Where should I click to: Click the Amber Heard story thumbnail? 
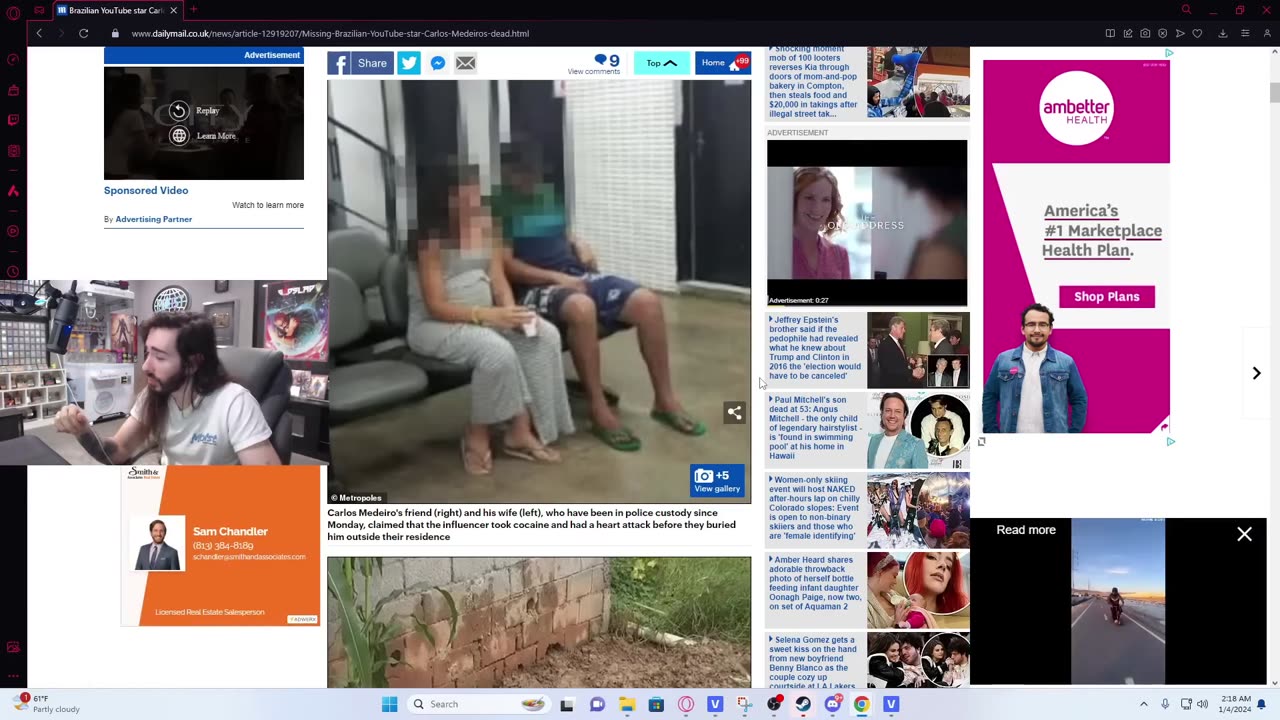[918, 590]
